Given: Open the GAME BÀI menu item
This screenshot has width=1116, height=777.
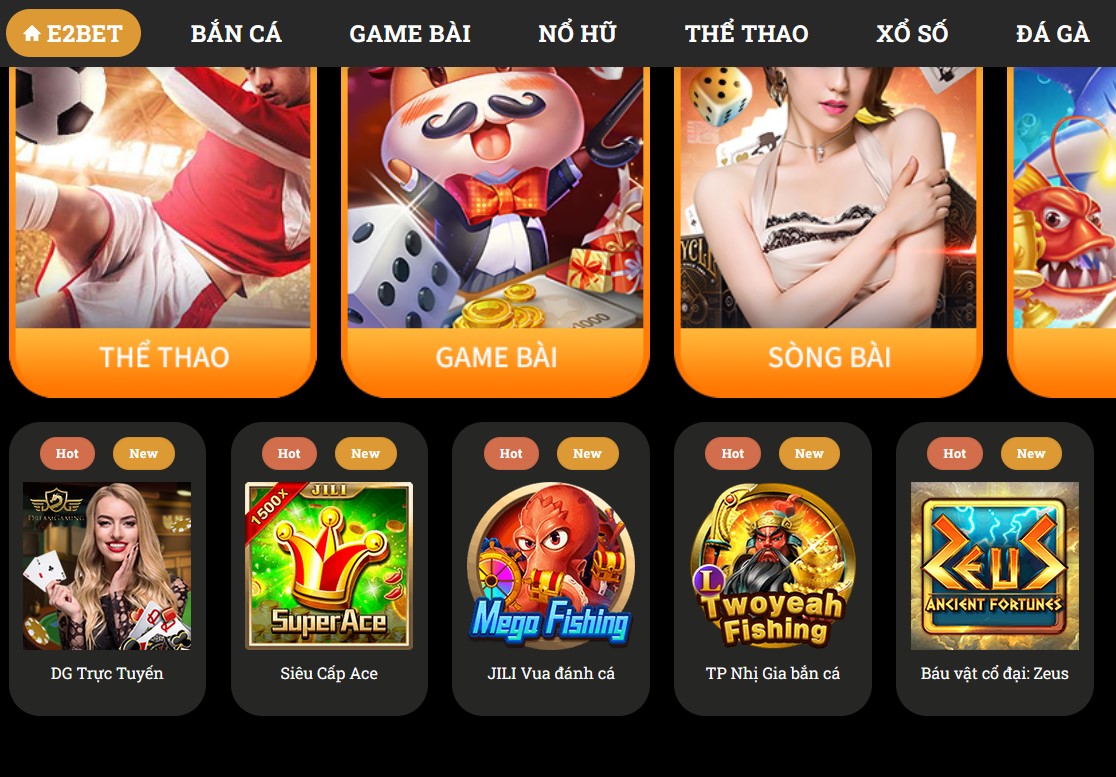Looking at the screenshot, I should (410, 33).
